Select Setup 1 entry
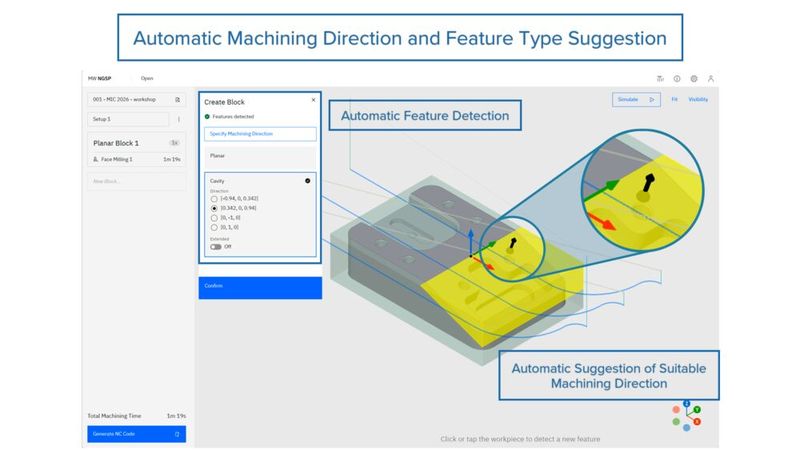This screenshot has height=450, width=800. coord(129,119)
